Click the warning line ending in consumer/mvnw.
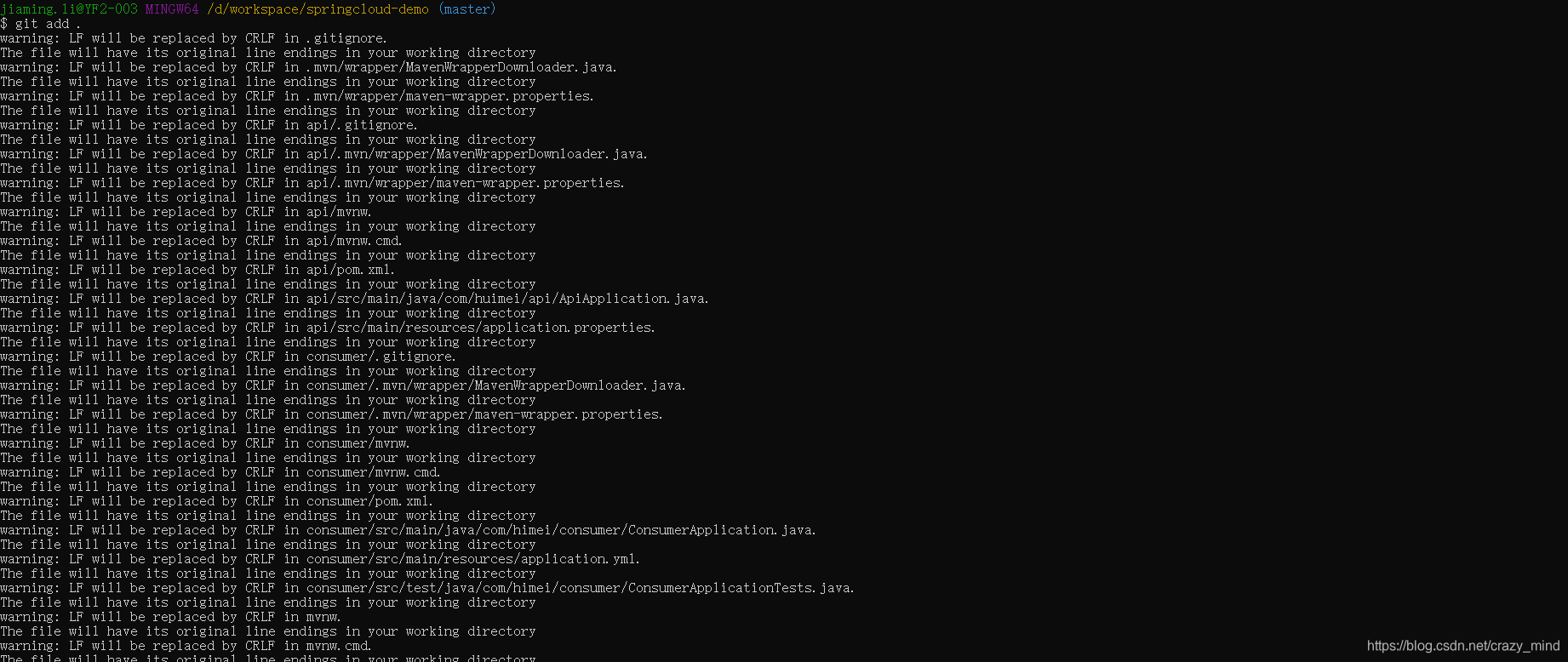Screen dimensions: 1568x662 tap(205, 443)
